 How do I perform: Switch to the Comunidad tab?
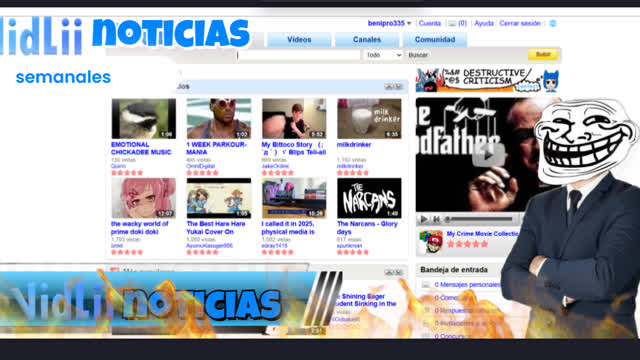[435, 40]
